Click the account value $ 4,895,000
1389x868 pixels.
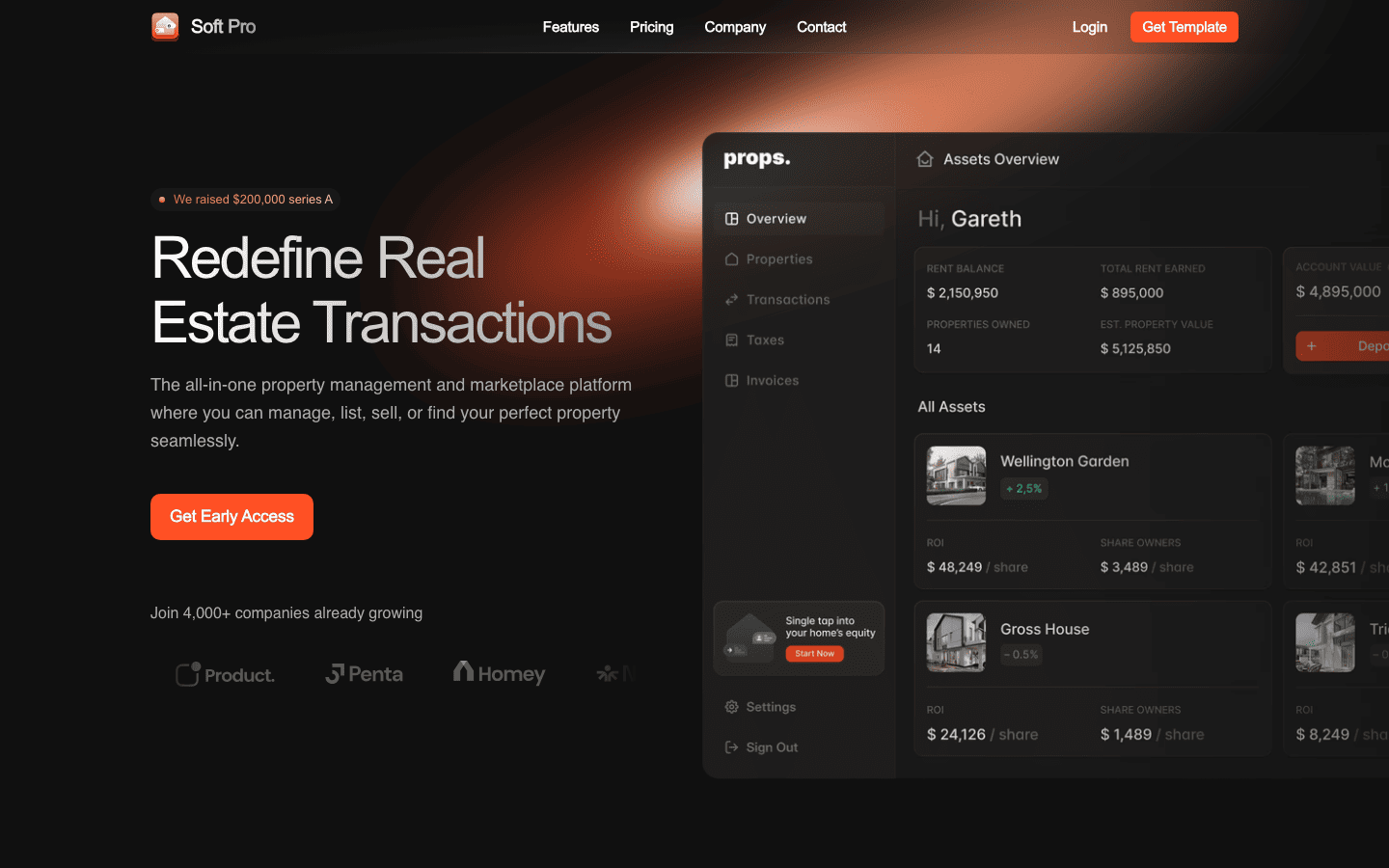tap(1339, 291)
